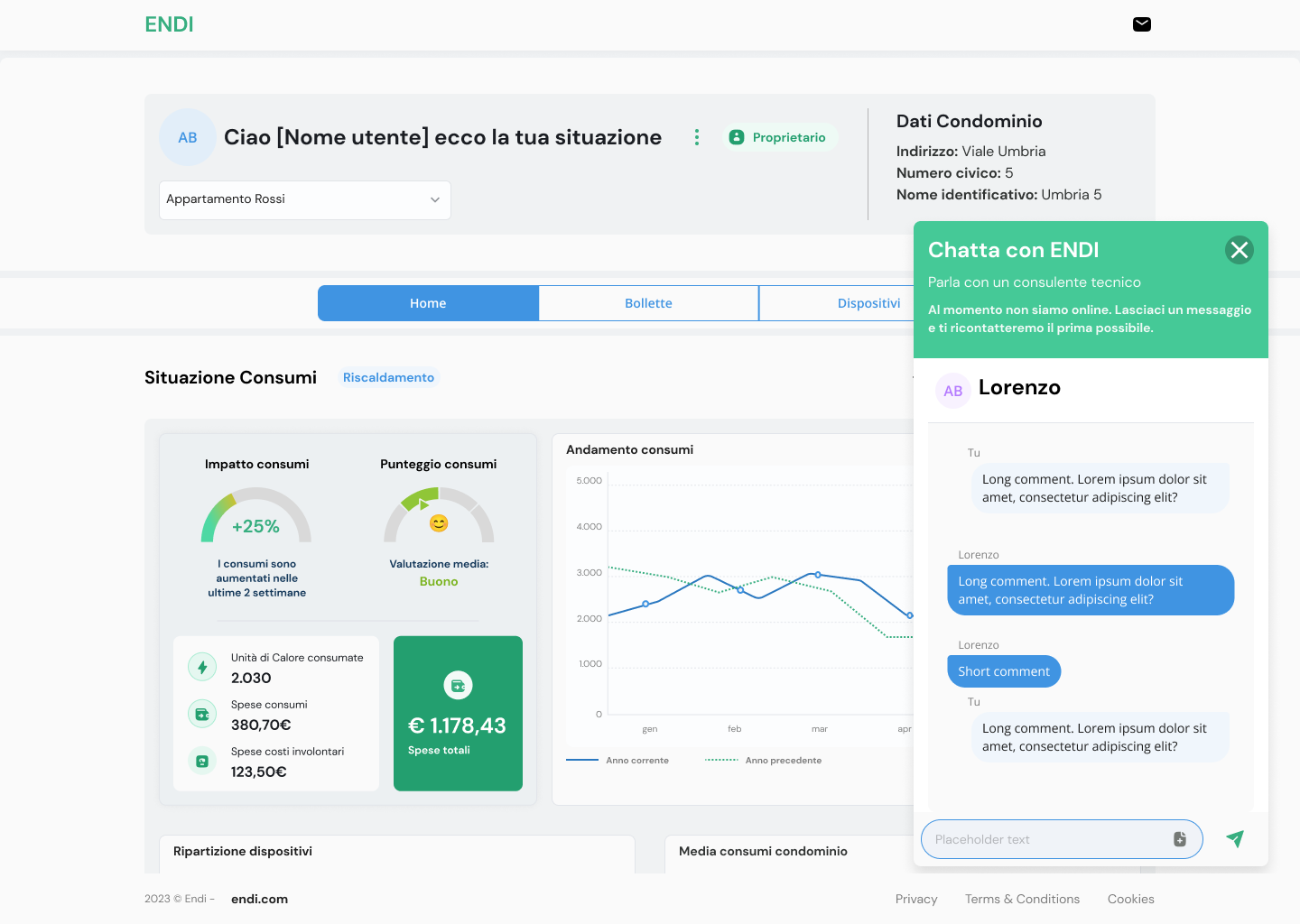
Task: Click the Spese costi involontari icon
Action: click(x=202, y=761)
